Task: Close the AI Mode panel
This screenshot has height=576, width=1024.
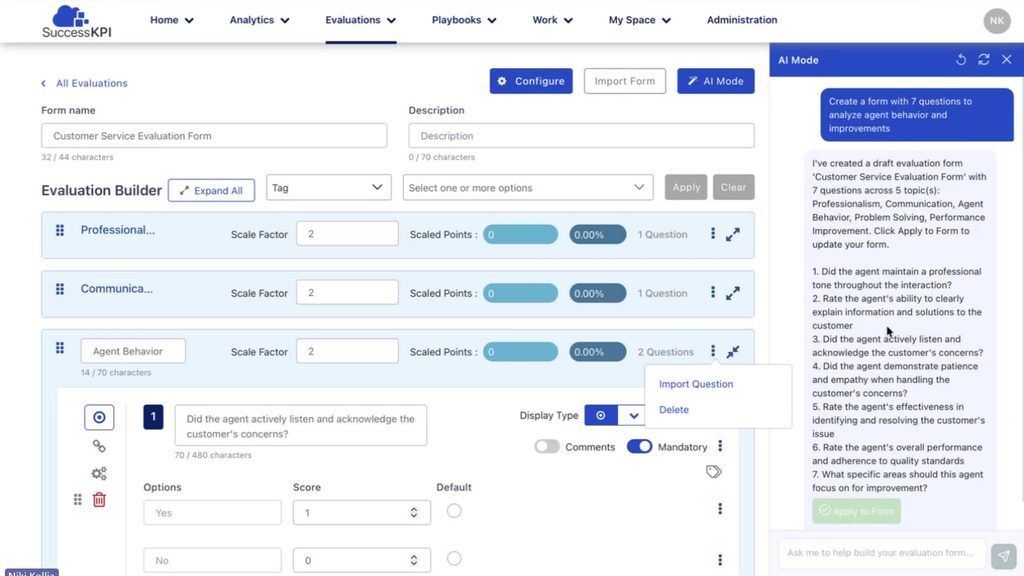Action: (1006, 59)
